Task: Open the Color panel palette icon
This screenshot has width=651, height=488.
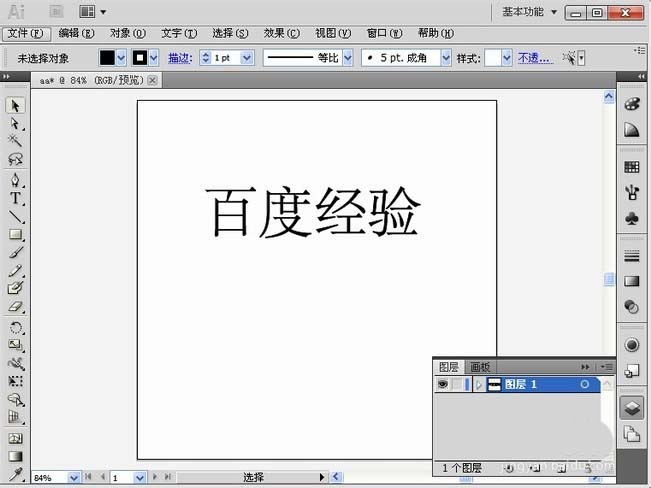Action: click(x=631, y=104)
